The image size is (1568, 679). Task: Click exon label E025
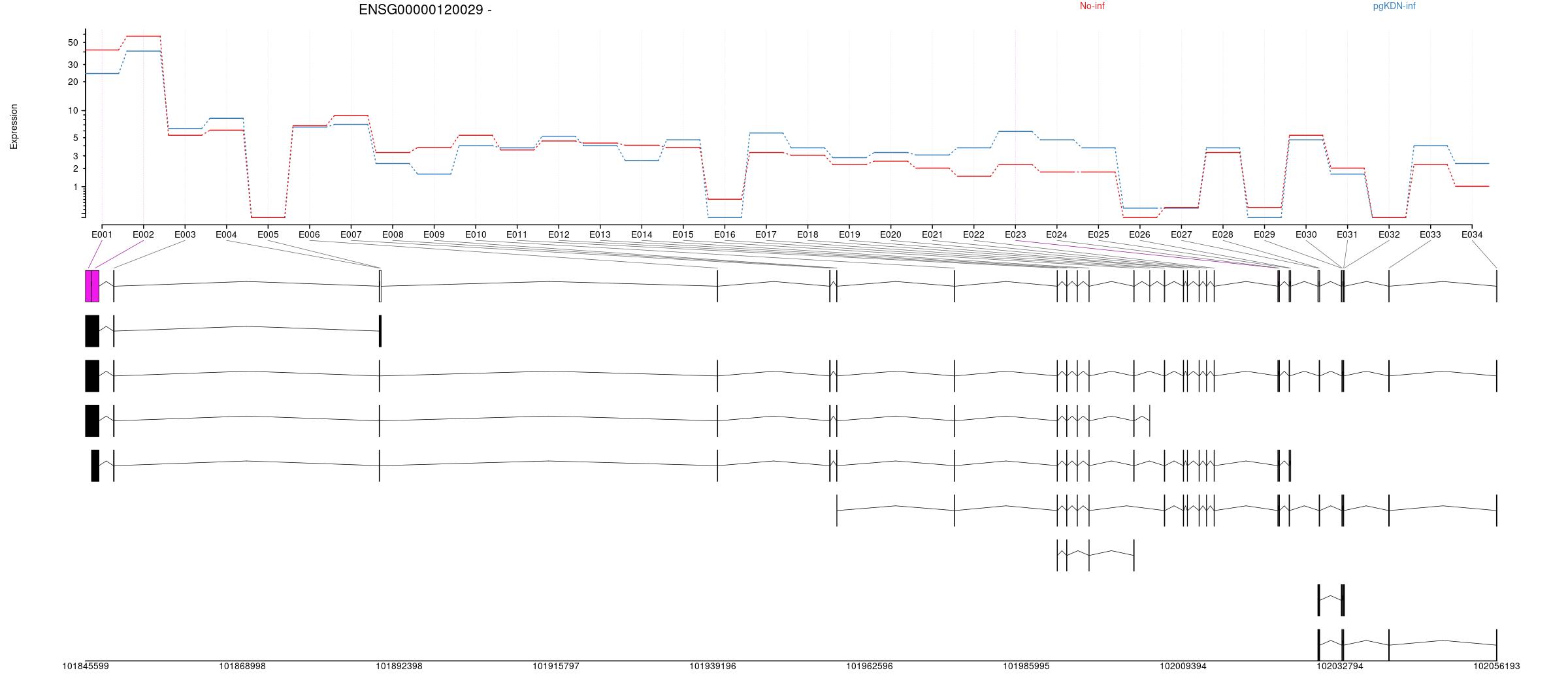1098,234
